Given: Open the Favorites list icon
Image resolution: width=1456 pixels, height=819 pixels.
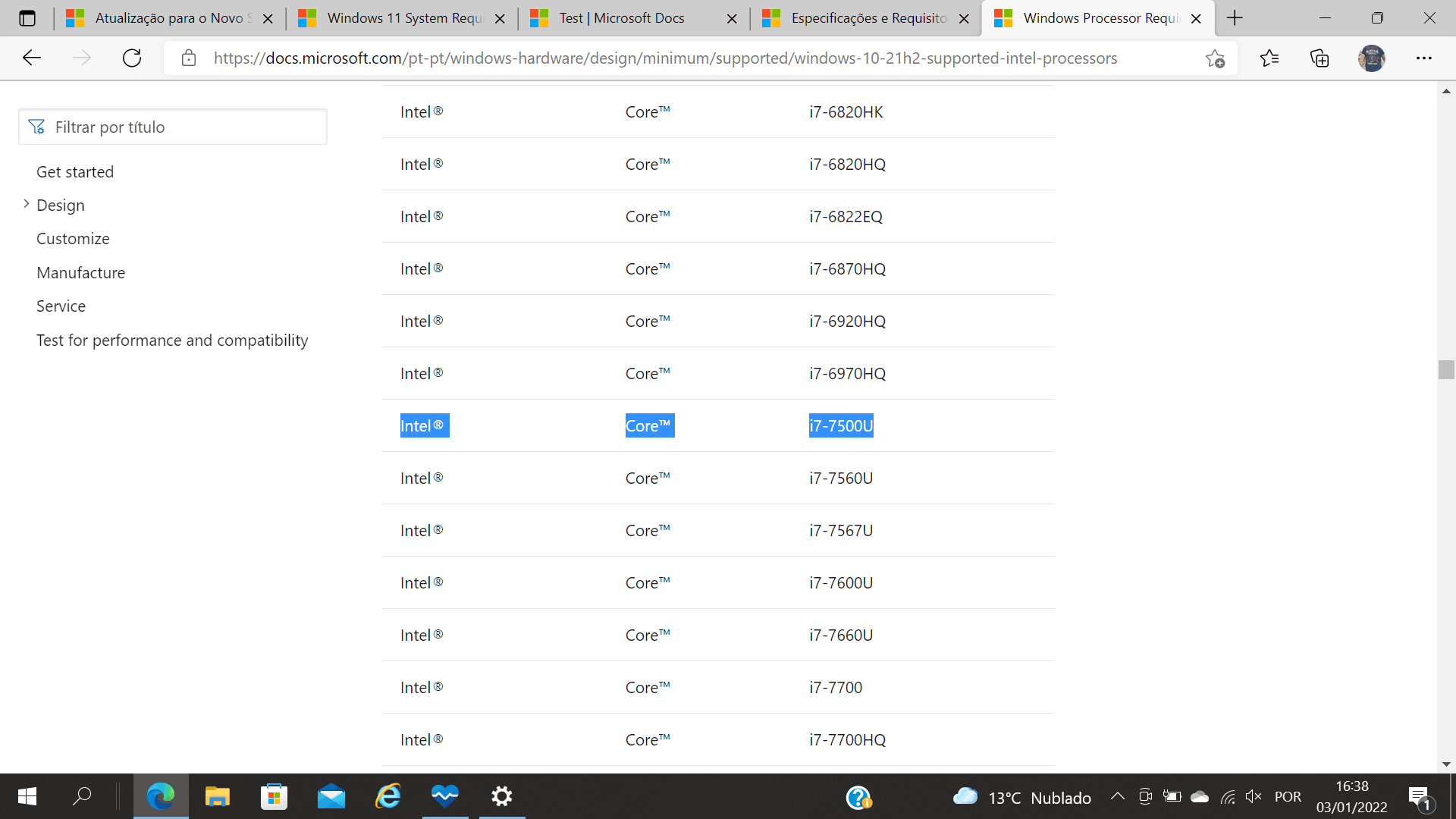Looking at the screenshot, I should point(1269,58).
